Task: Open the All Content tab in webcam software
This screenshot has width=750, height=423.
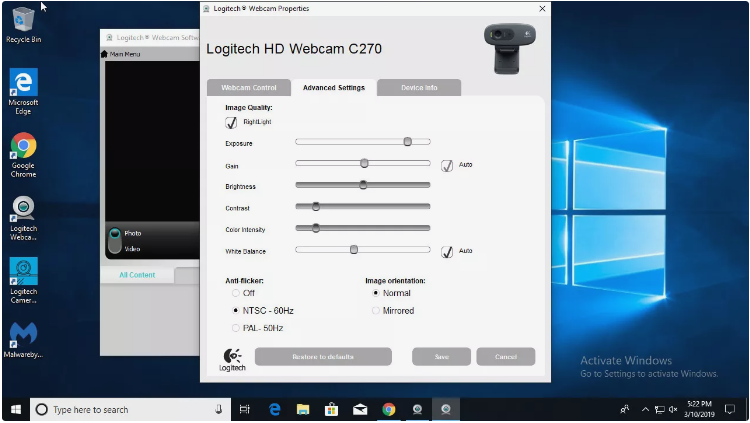Action: (137, 275)
